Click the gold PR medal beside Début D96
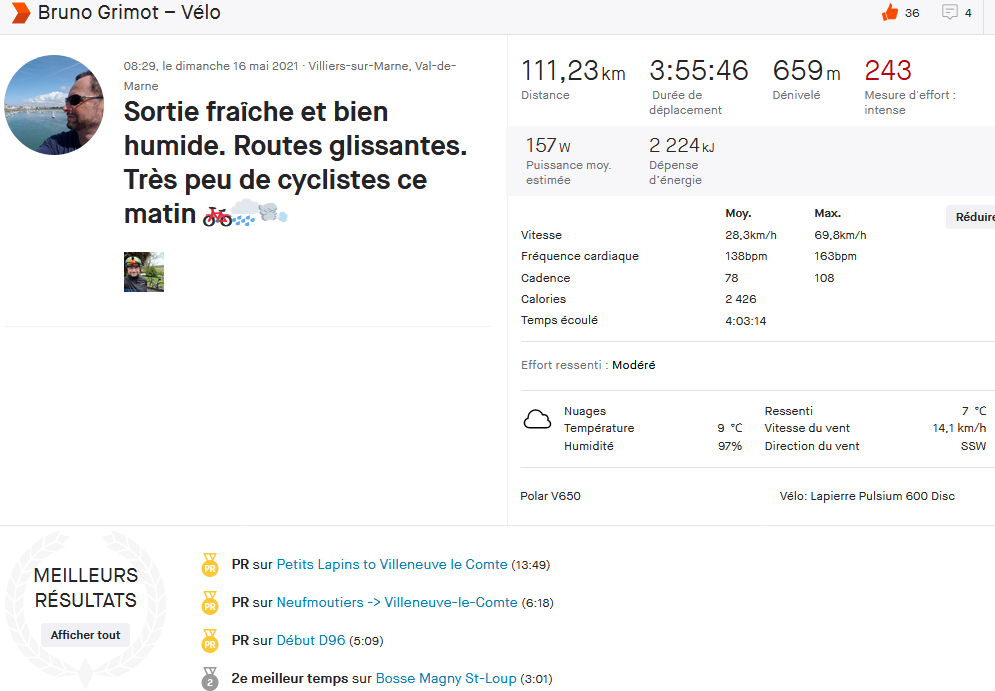This screenshot has height=691, width=995. 210,641
